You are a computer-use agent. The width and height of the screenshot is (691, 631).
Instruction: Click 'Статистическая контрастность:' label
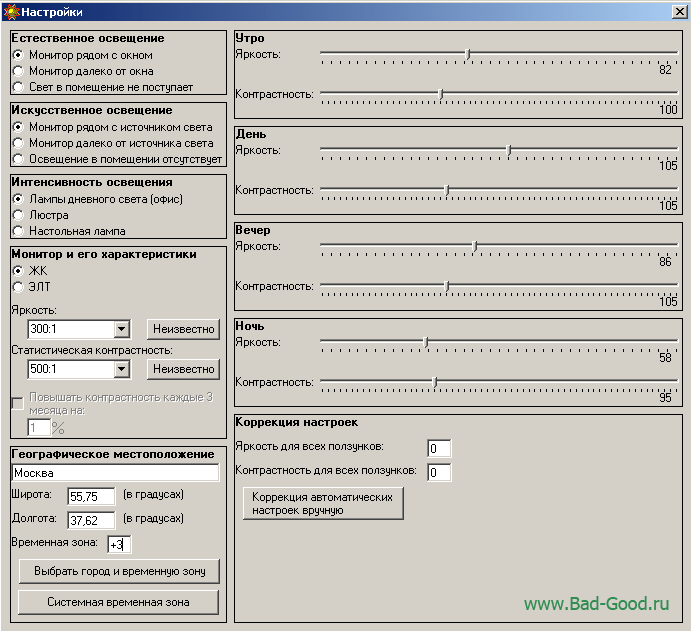[x=92, y=350]
